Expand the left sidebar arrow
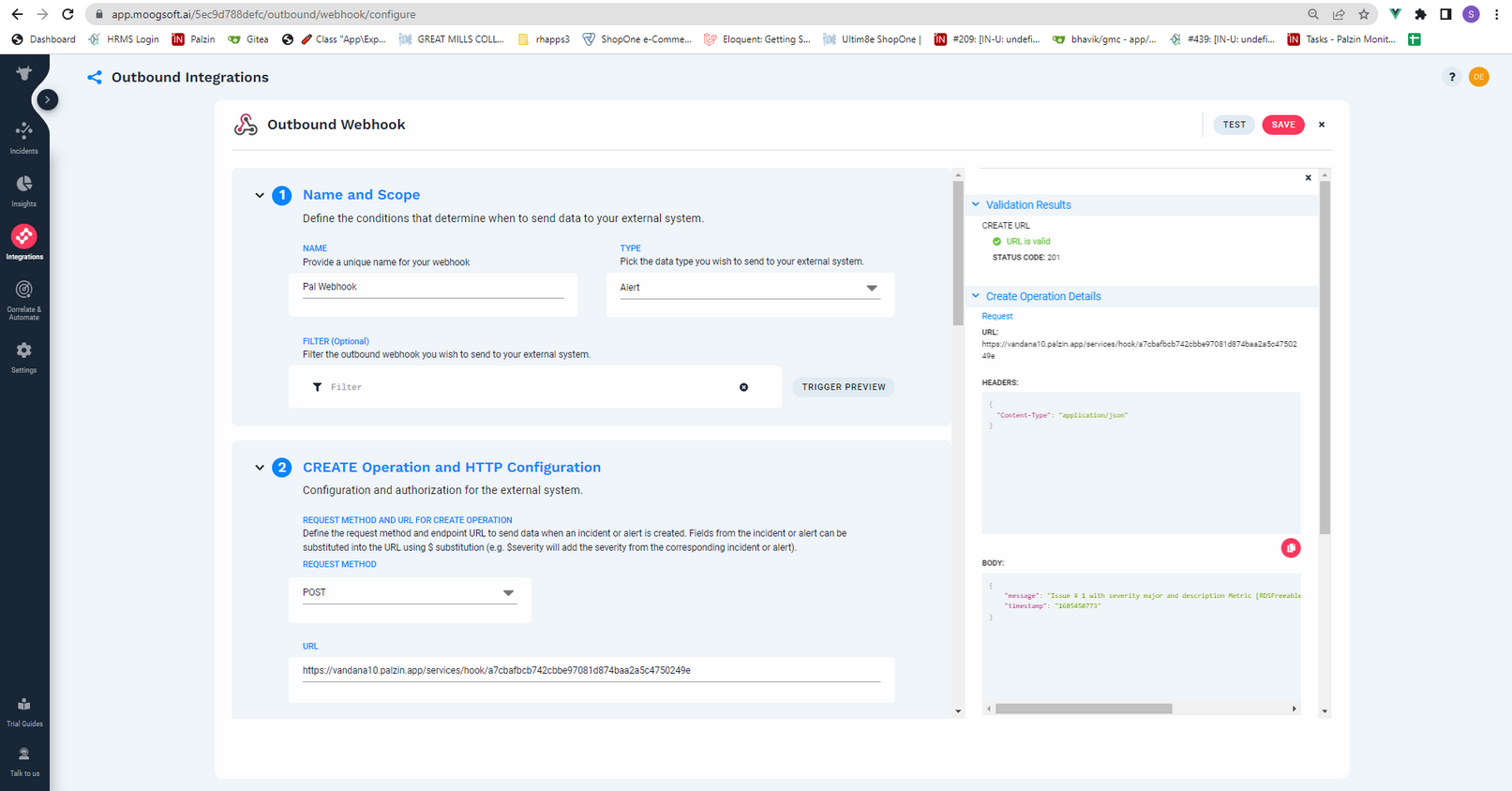 (x=48, y=99)
